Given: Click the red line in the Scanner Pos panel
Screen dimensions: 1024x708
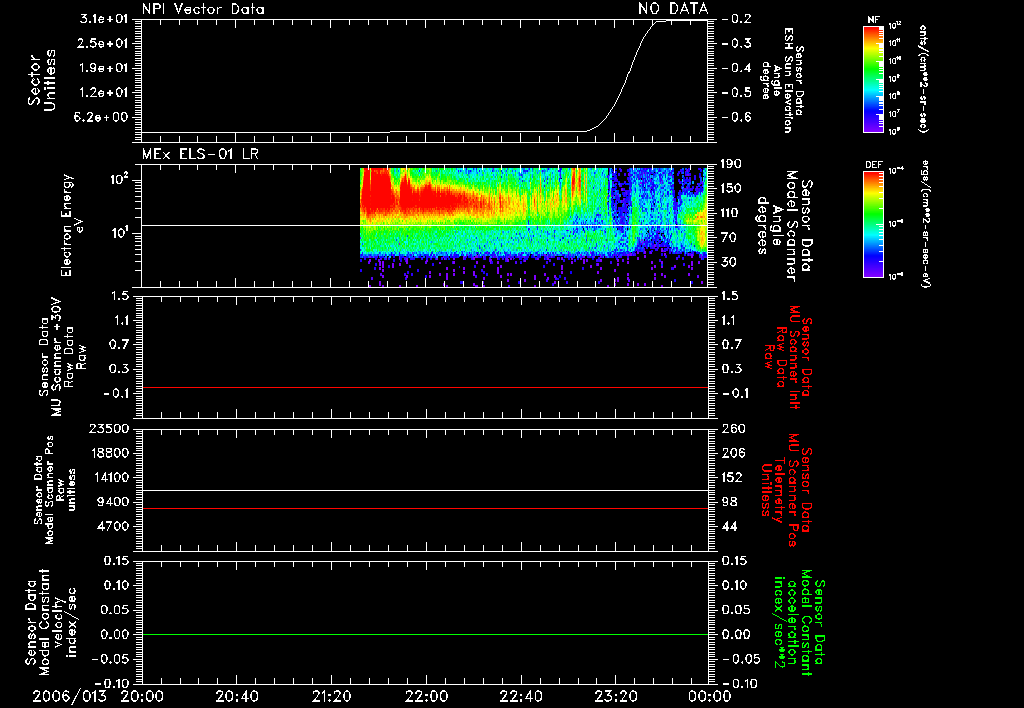Looking at the screenshot, I should [x=425, y=508].
